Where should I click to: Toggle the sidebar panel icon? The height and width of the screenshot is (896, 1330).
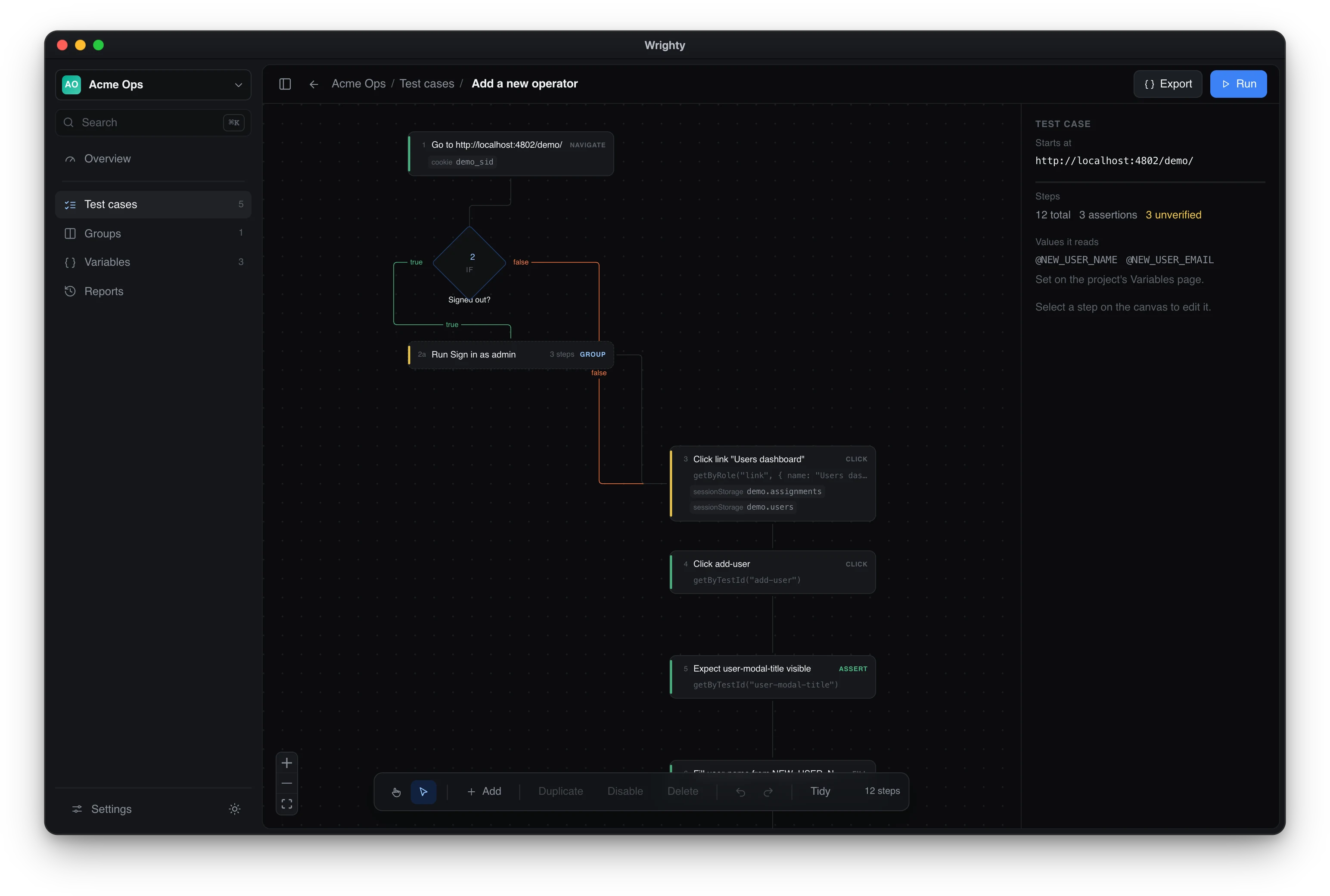coord(285,84)
